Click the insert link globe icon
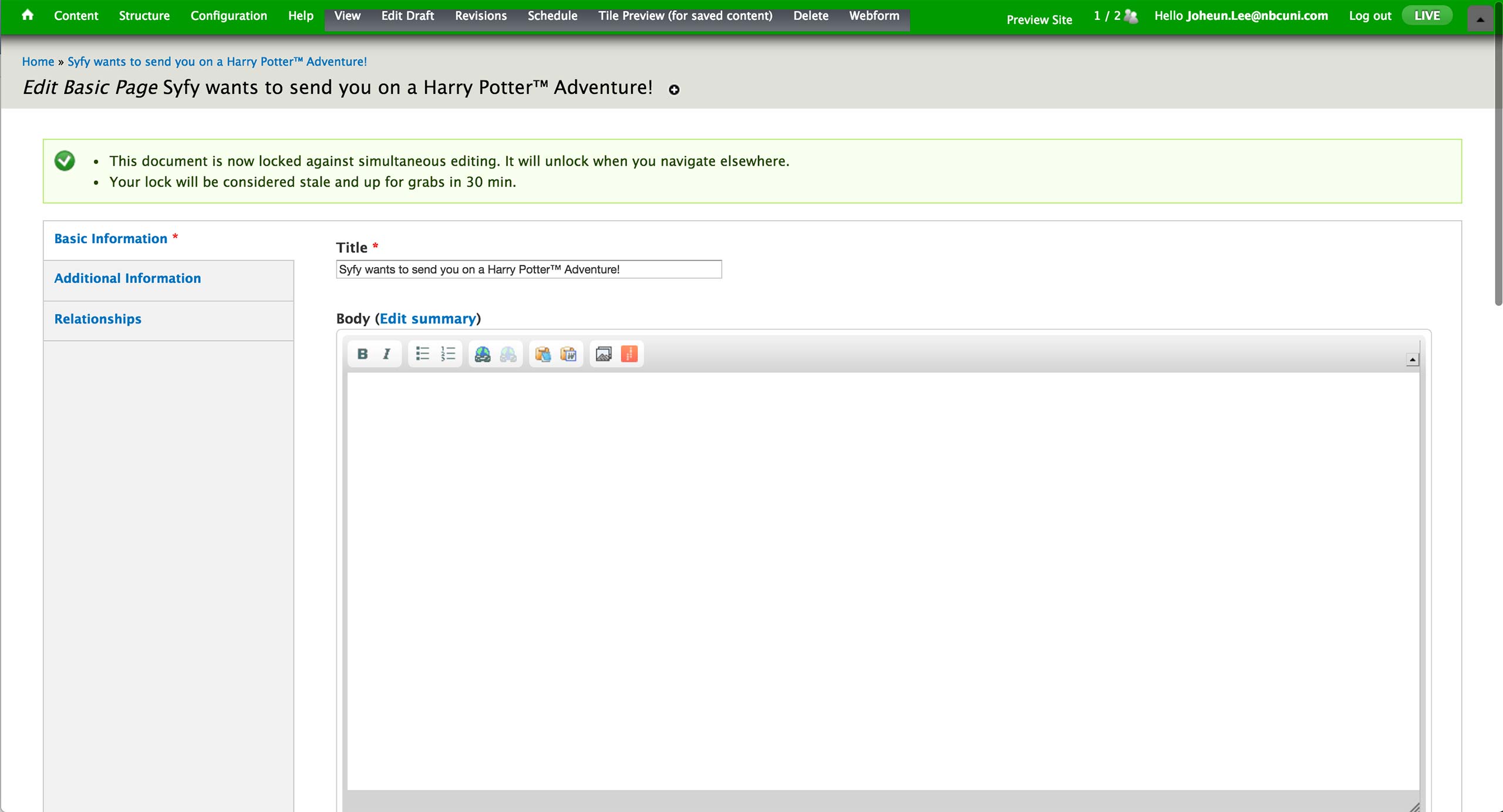Image resolution: width=1503 pixels, height=812 pixels. click(483, 354)
